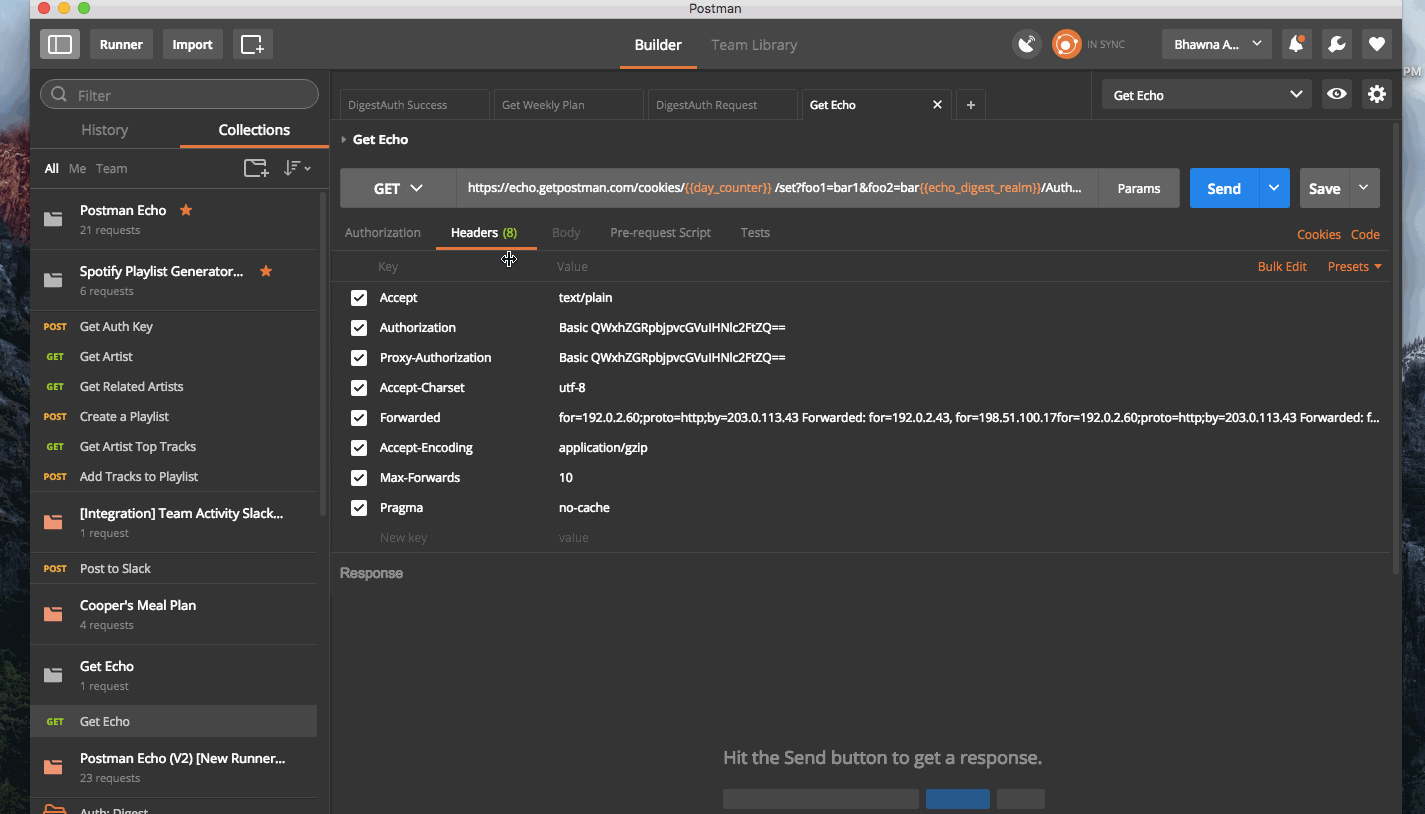Filter collections by Team
Viewport: 1425px width, 814px height.
(x=112, y=168)
